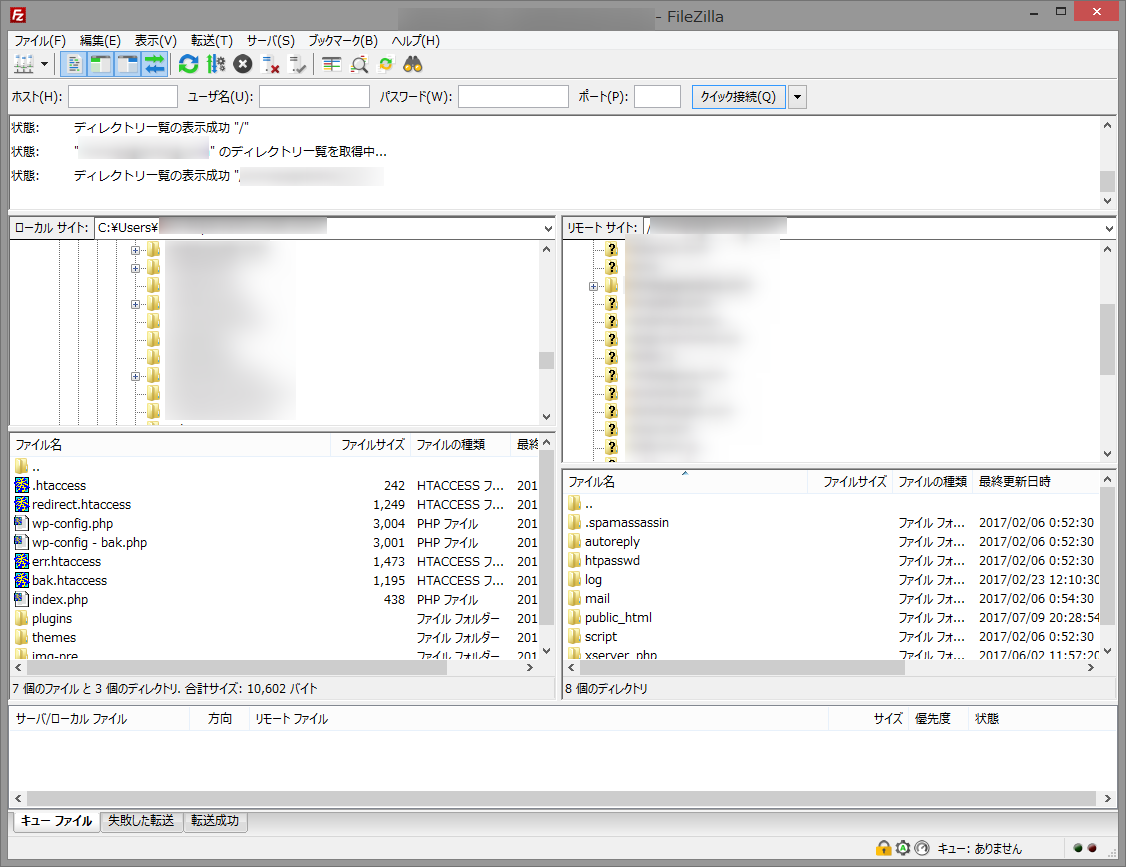Expand first folder in local tree
This screenshot has width=1126, height=867.
click(x=135, y=251)
